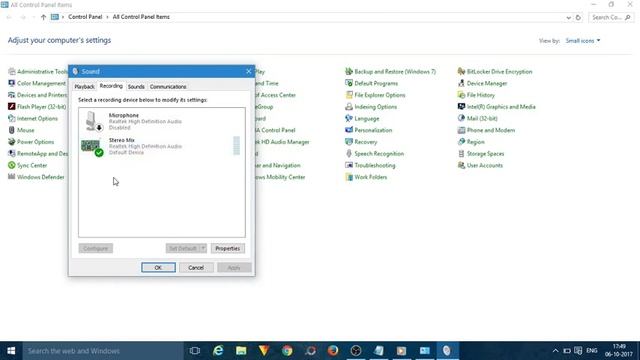Select the disabled Microphone device
Image resolution: width=640 pixels, height=360 pixels.
tap(162, 121)
